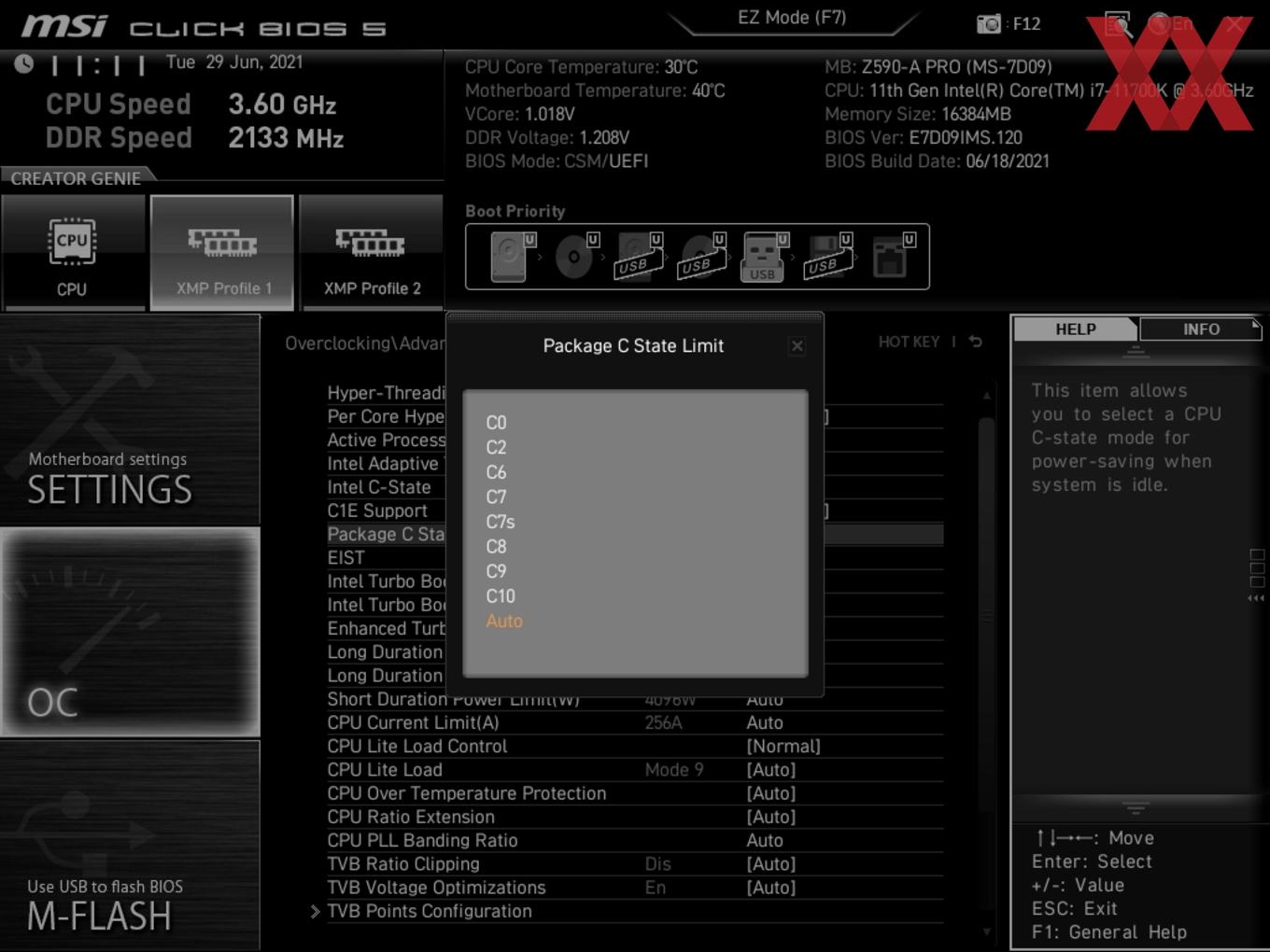Image resolution: width=1270 pixels, height=952 pixels.
Task: Select the EIST row
Action: (x=346, y=557)
